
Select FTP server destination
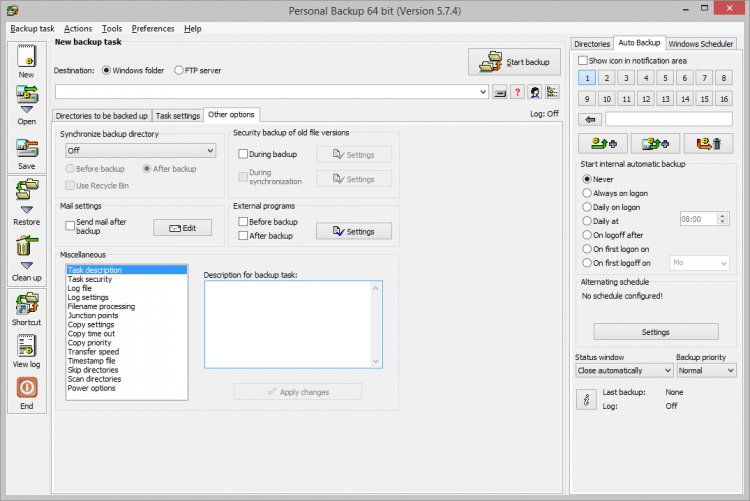click(x=179, y=70)
